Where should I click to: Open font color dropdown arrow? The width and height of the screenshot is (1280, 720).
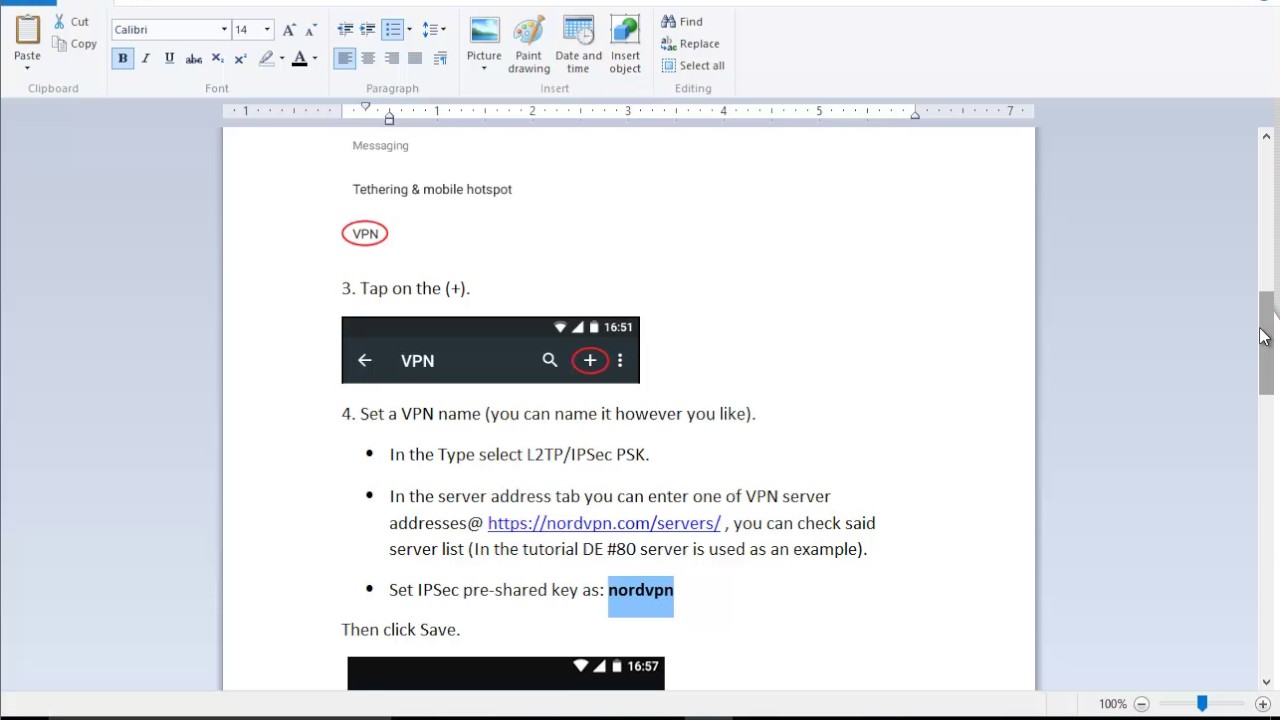315,59
